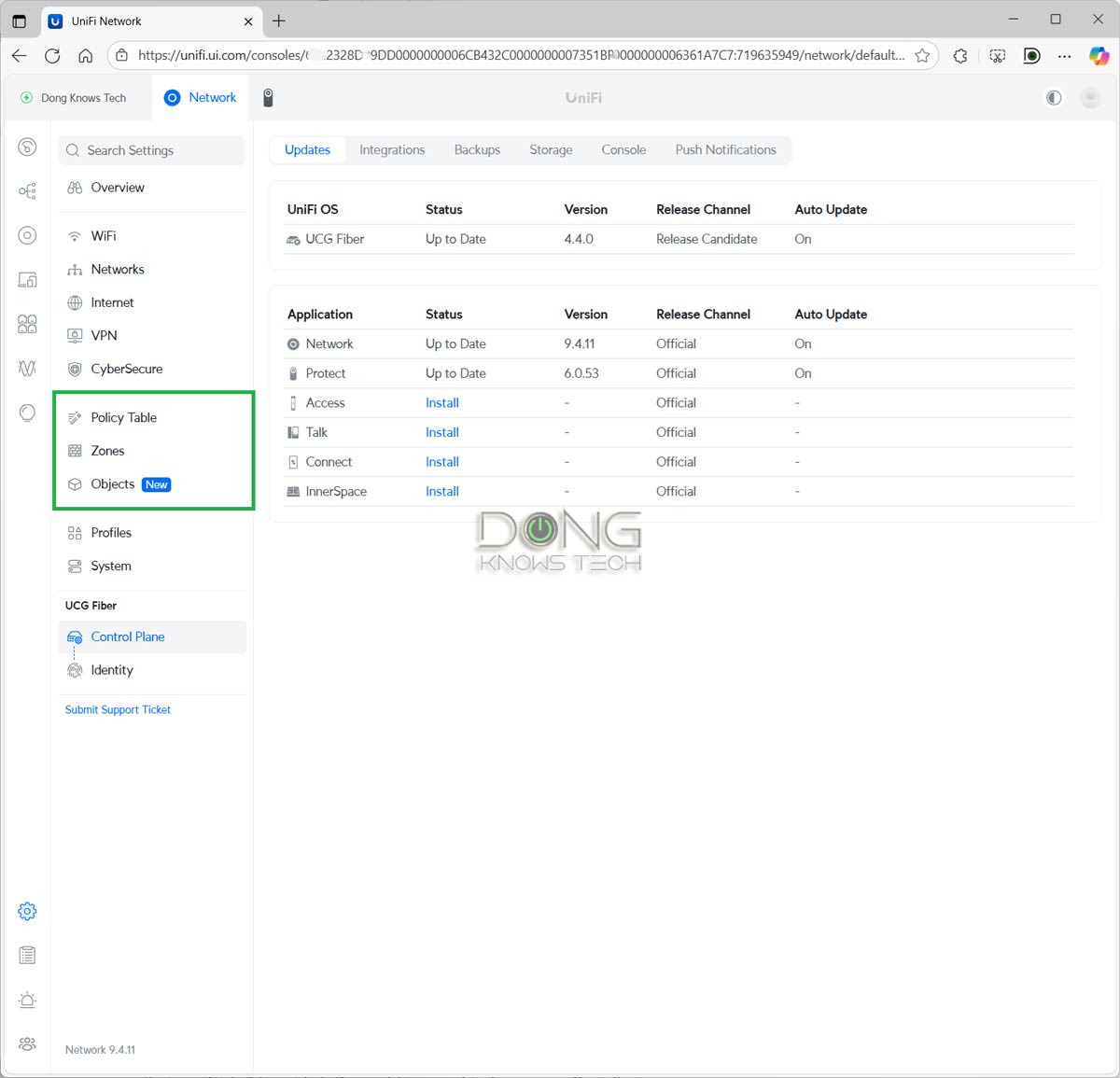
Task: Open CyberSecure settings
Action: pos(152,369)
